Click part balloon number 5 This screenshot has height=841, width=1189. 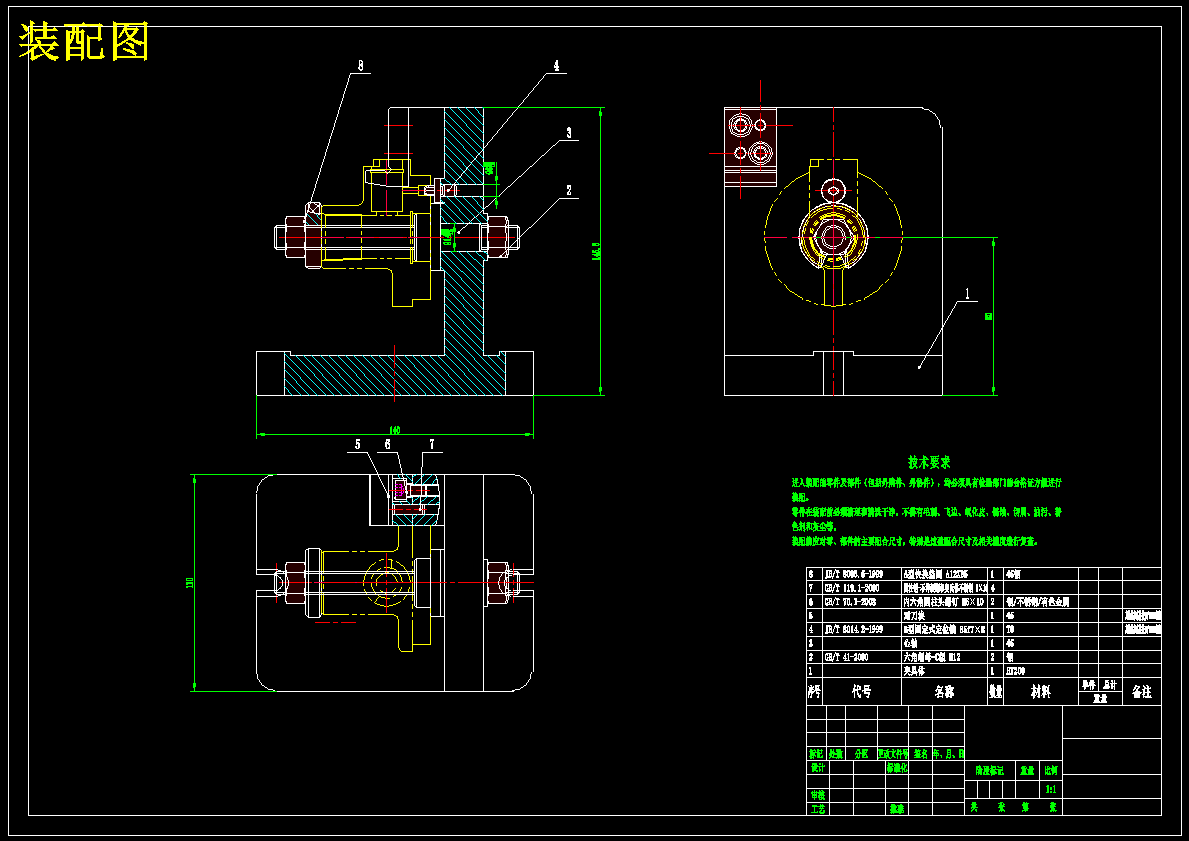pos(359,444)
